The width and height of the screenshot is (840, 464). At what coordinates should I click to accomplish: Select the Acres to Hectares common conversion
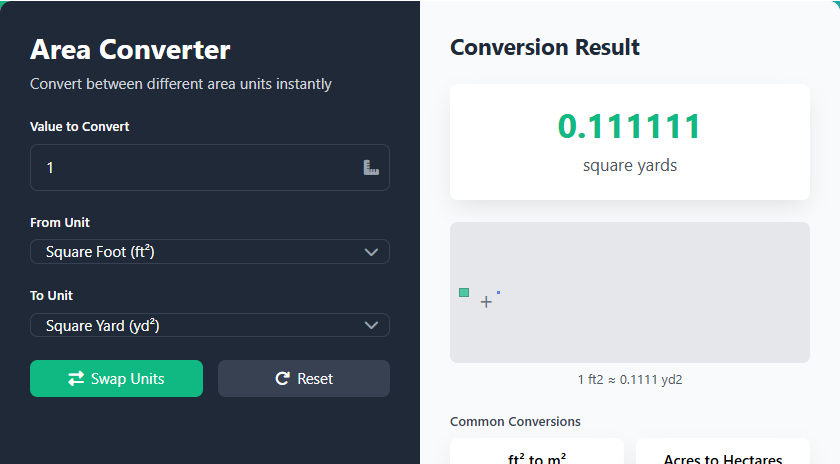pos(723,456)
